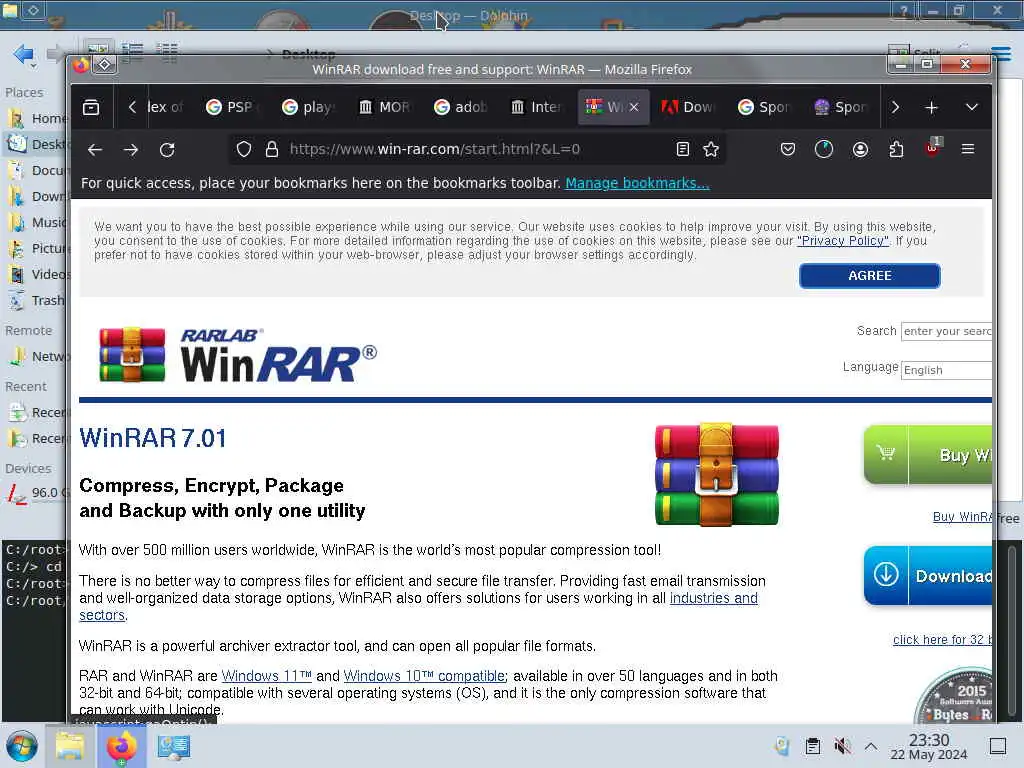This screenshot has width=1024, height=768.
Task: Click Firefox icon in taskbar
Action: coord(122,746)
